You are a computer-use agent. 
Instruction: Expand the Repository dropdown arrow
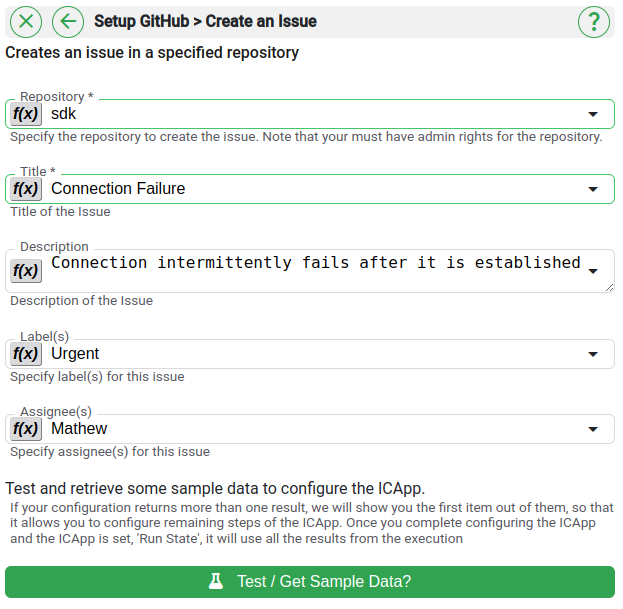(x=593, y=114)
